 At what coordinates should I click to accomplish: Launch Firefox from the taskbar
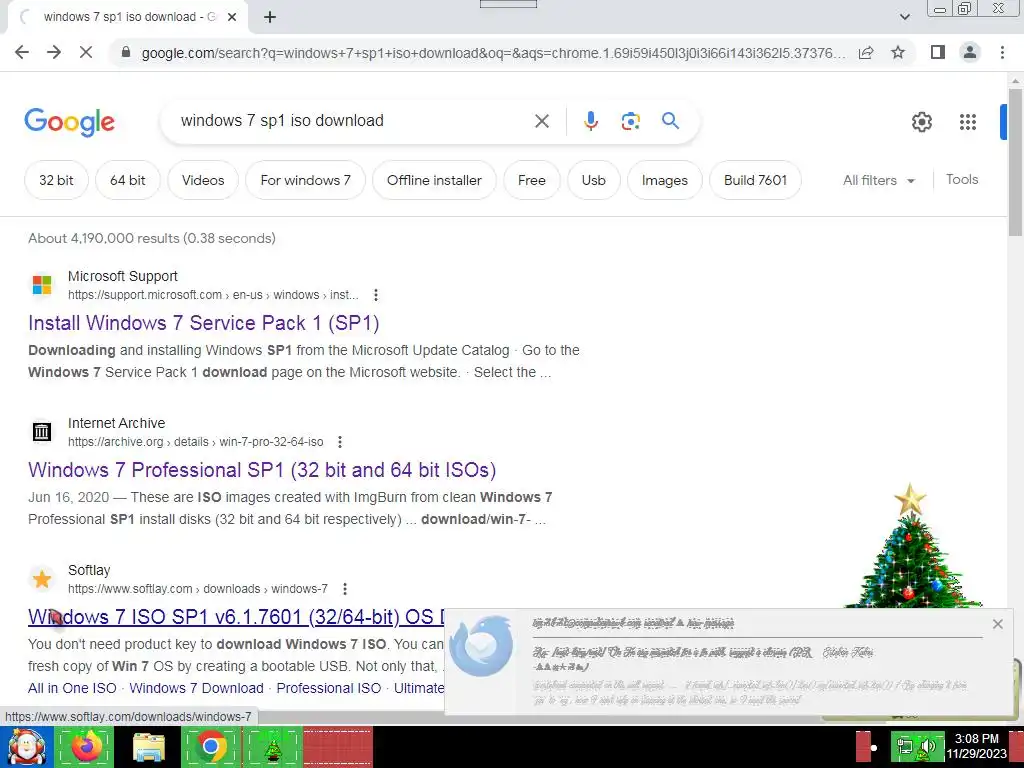pos(86,747)
